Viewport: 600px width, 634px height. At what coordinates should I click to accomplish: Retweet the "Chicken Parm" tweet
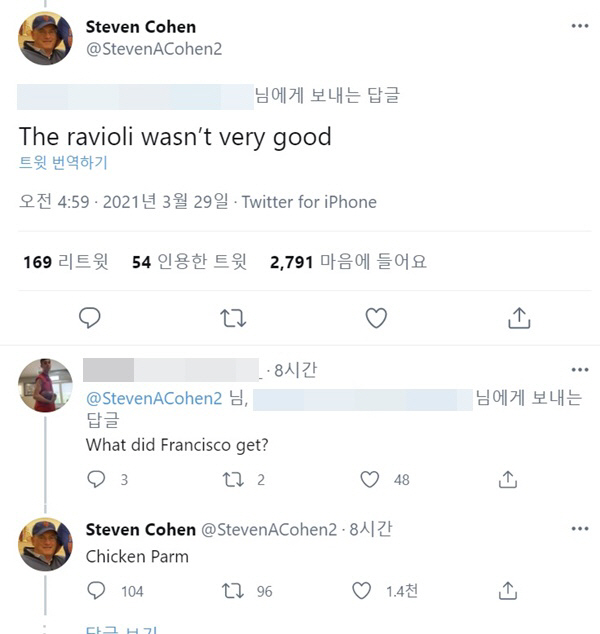(233, 591)
